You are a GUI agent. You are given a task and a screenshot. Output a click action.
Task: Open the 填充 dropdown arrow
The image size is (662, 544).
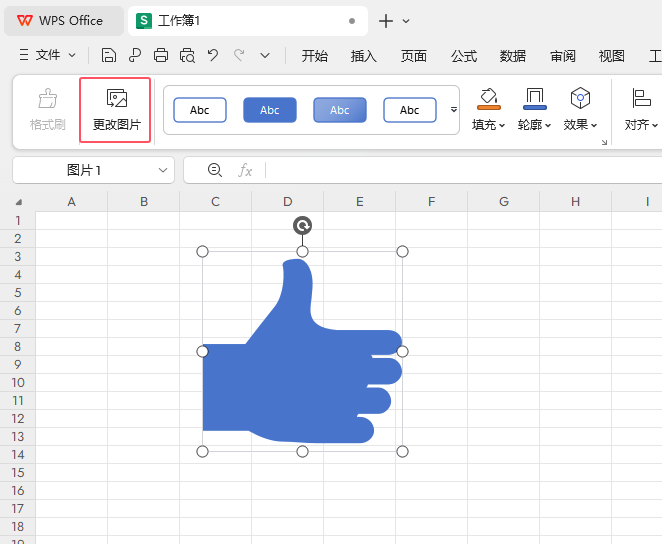[502, 125]
